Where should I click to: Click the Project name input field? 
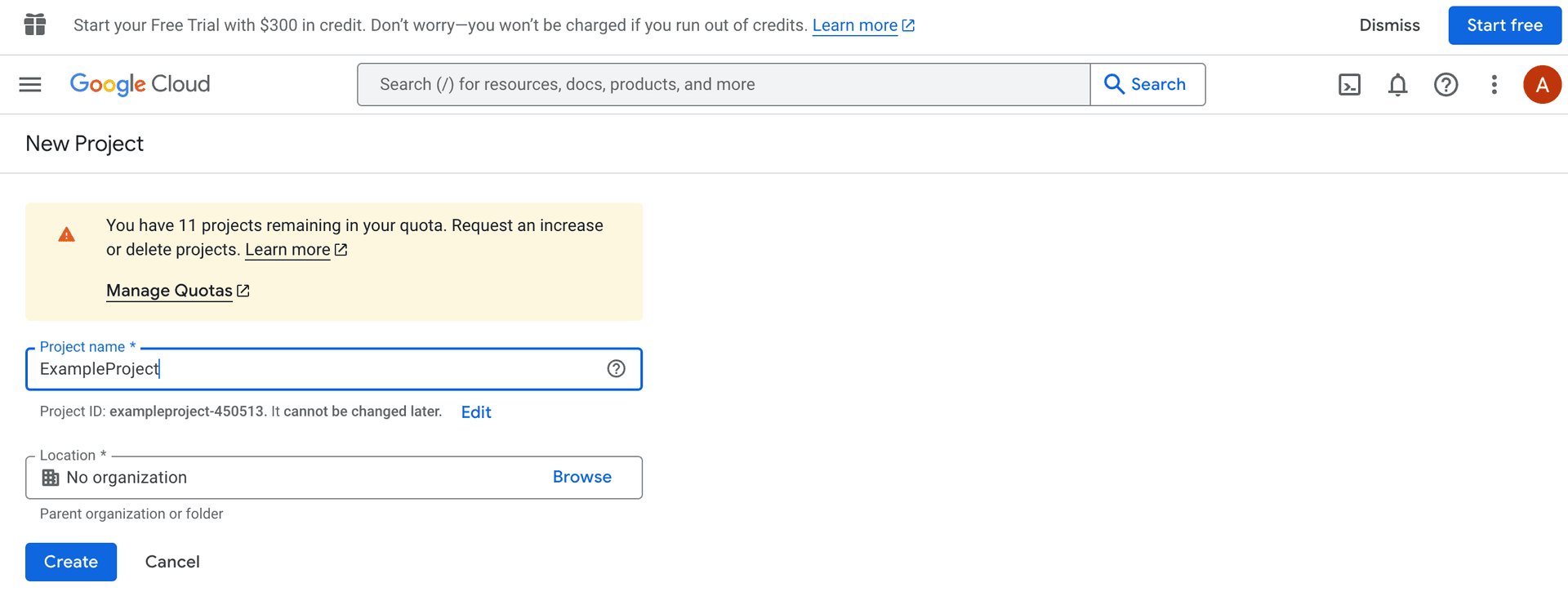(334, 369)
